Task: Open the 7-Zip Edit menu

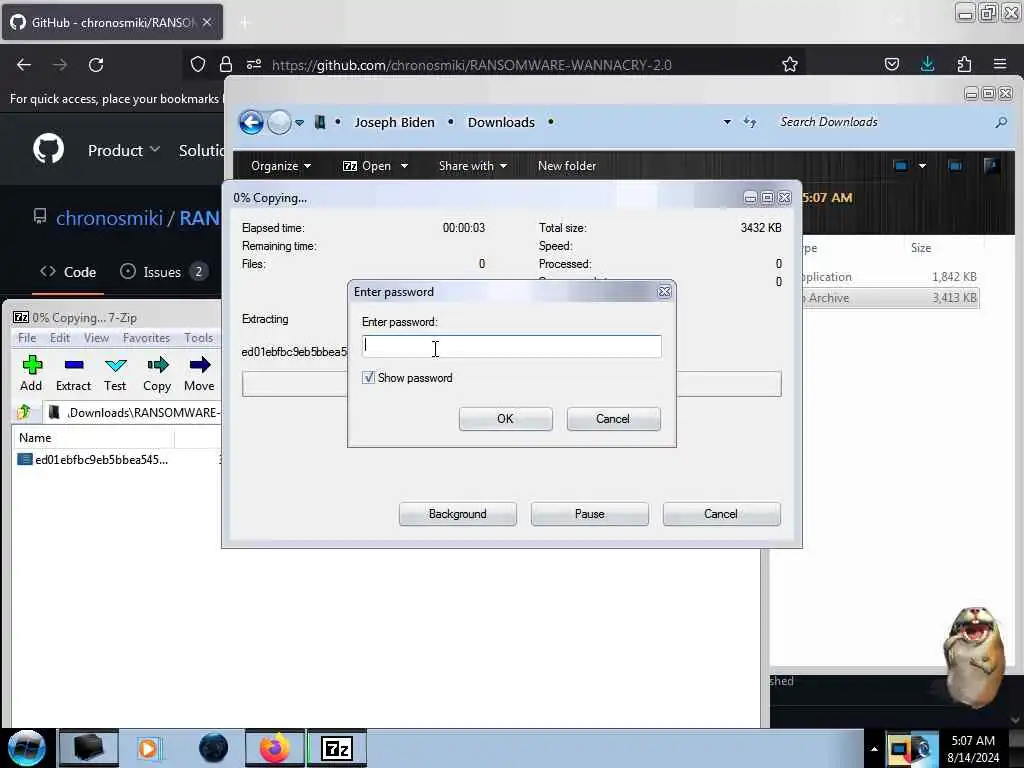Action: pos(59,338)
